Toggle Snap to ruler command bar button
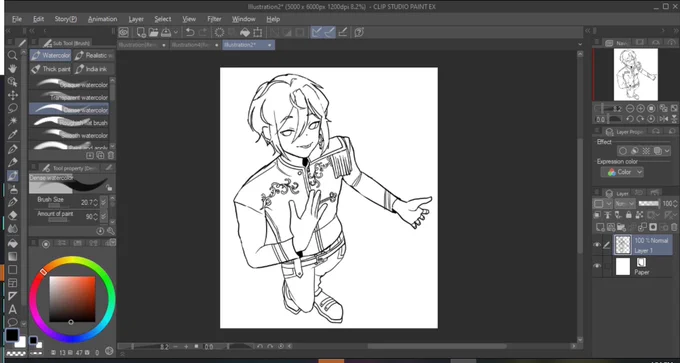Viewport: 680px width, 363px height. click(317, 32)
